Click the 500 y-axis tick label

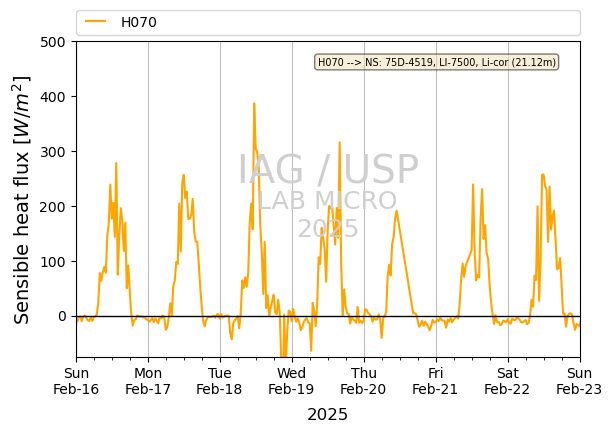tap(53, 42)
